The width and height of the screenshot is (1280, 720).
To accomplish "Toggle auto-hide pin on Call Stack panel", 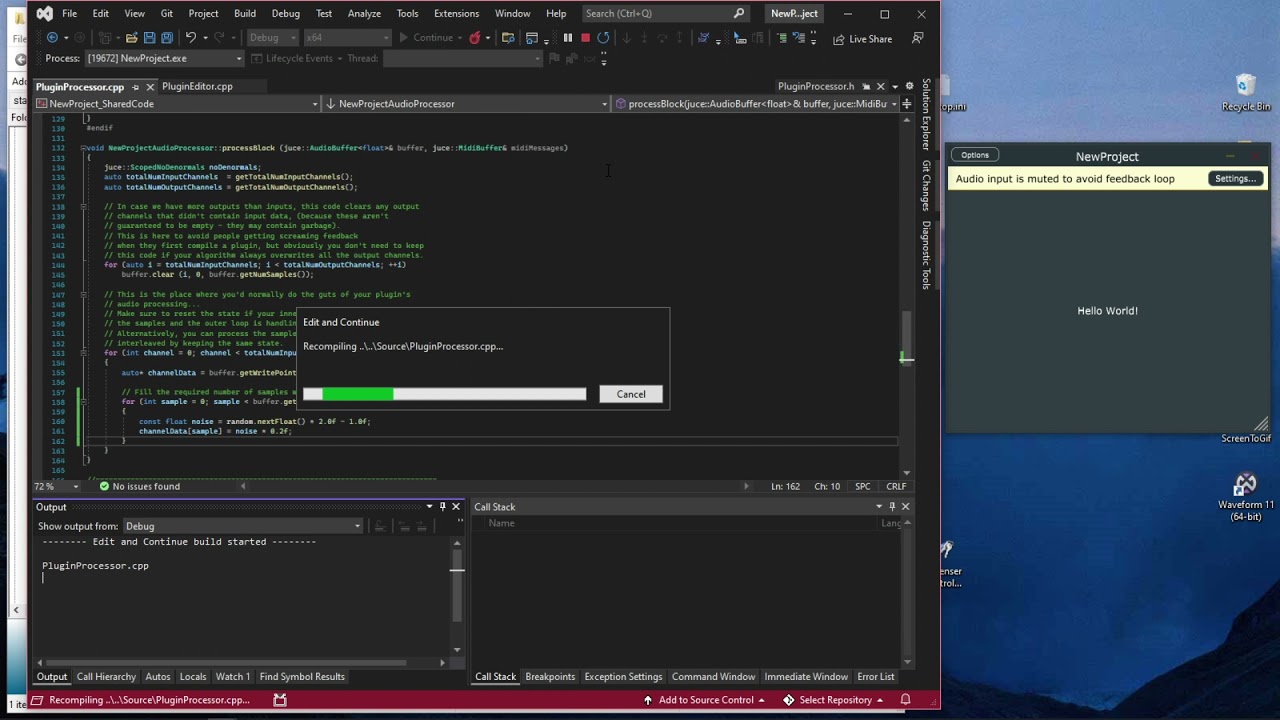I will tap(892, 507).
